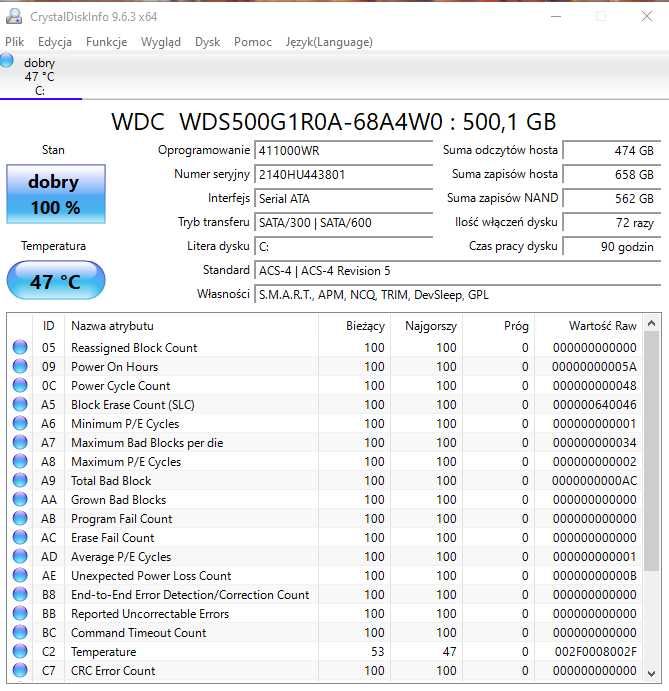Click the Litera dysku field C:

(x=344, y=246)
